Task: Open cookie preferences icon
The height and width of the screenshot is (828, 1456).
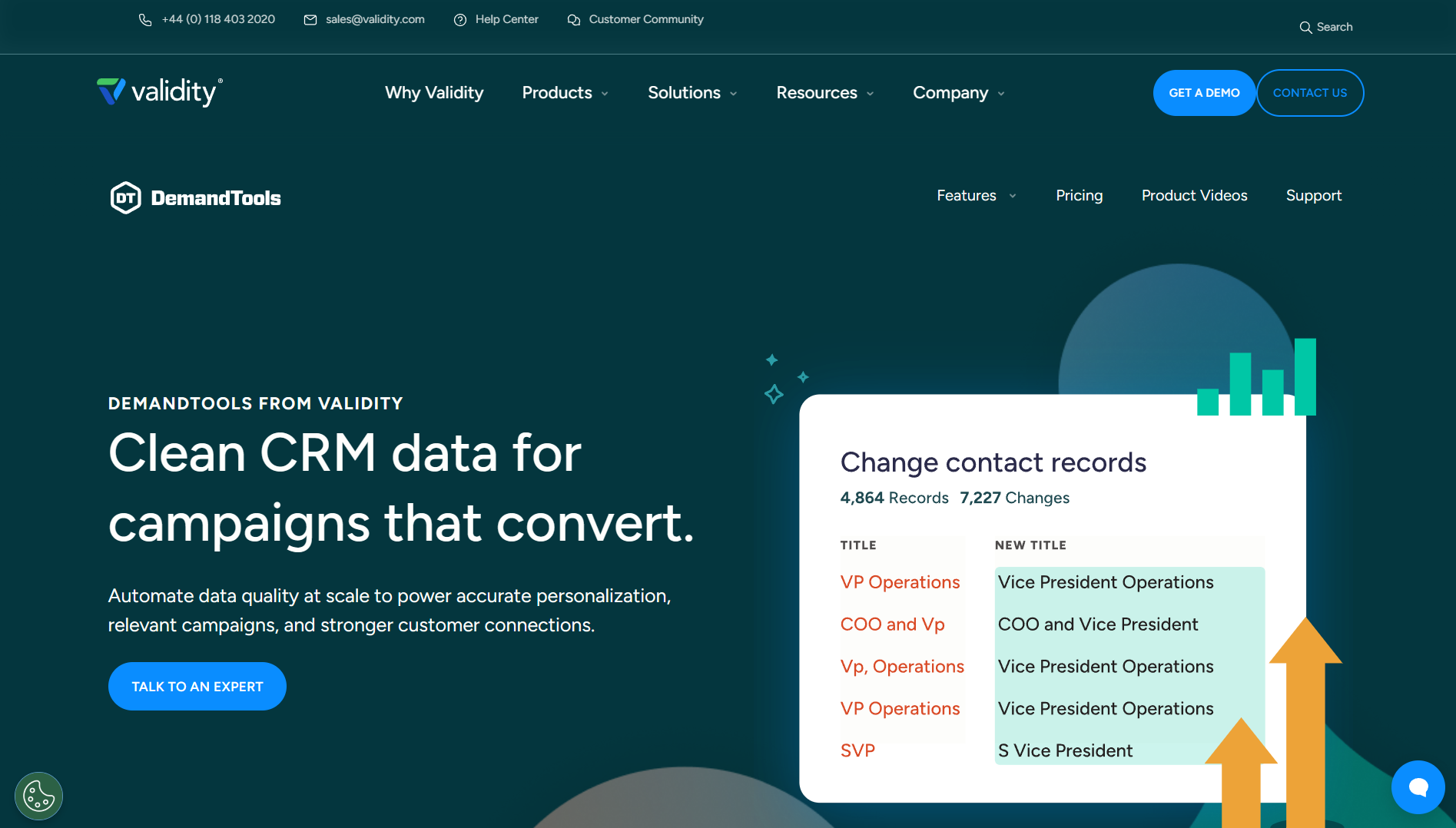Action: point(38,796)
